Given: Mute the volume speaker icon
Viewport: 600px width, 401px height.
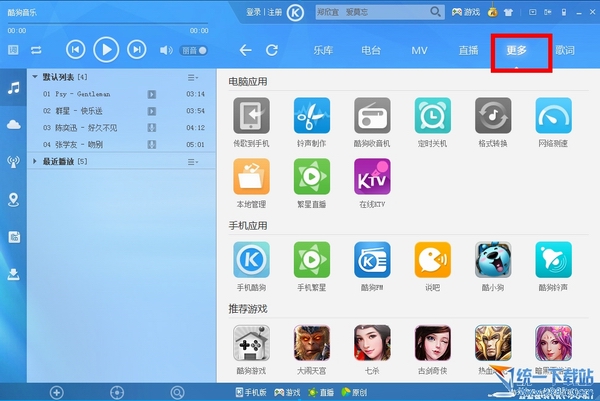Looking at the screenshot, I should (x=166, y=50).
